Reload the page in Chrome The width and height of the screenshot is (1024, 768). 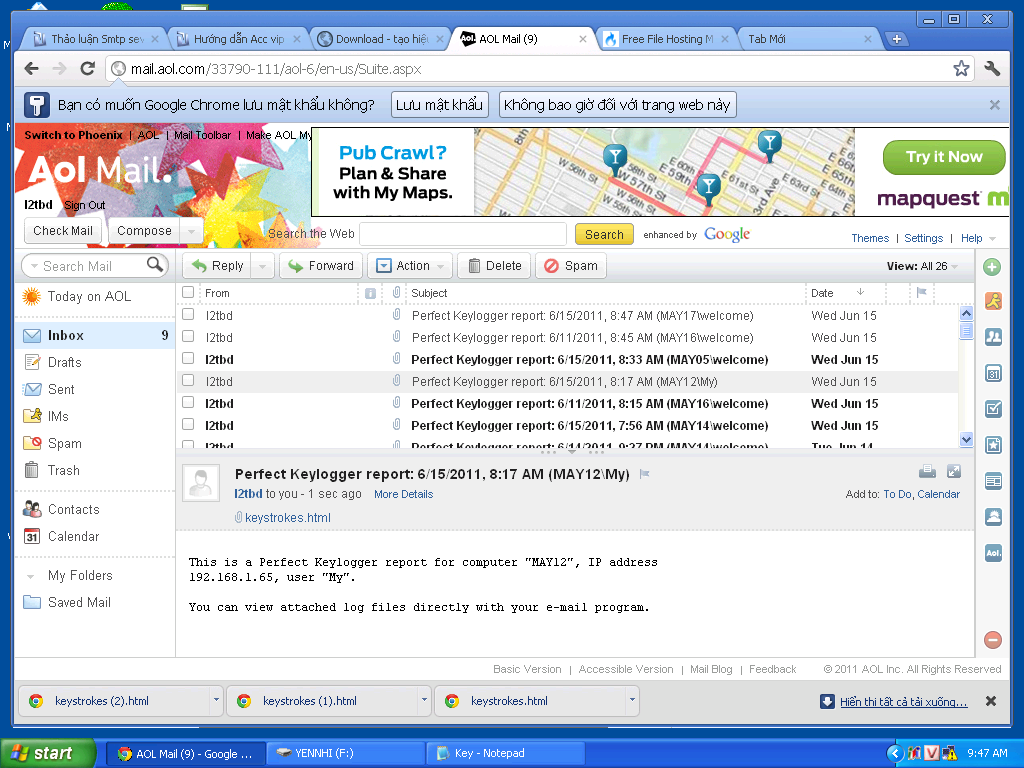88,69
